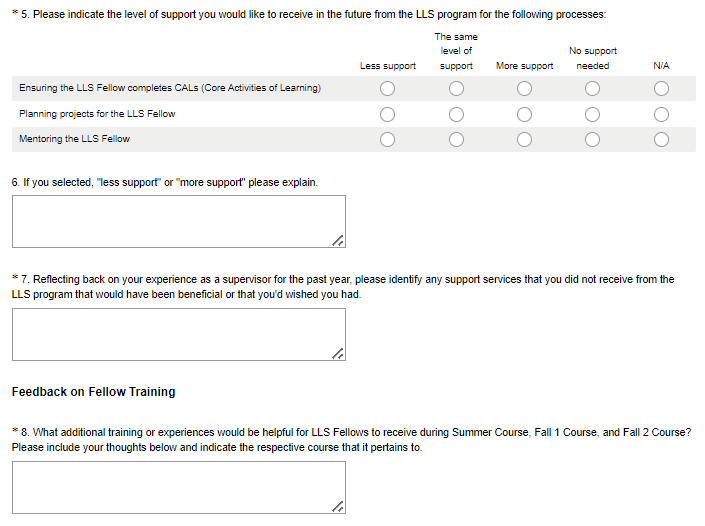Viewport: 705px width, 526px height.
Task: Select Less support for Planning projects
Action: point(388,114)
